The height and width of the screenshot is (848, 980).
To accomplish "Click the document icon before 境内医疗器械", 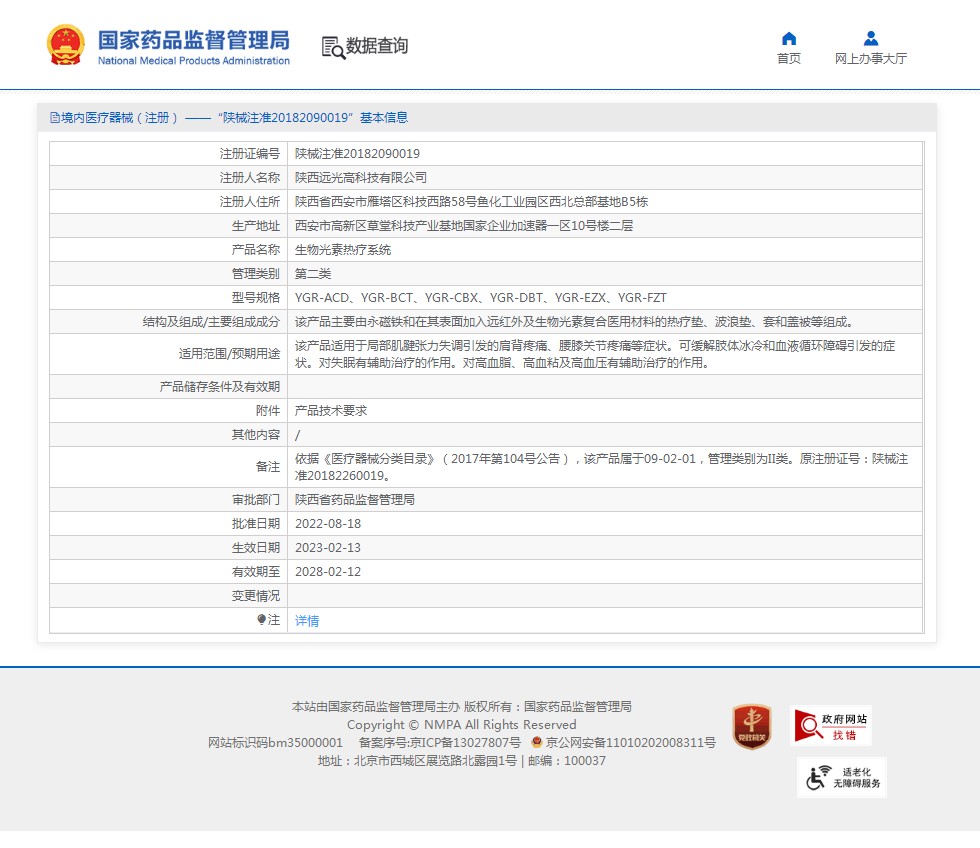I will (55, 117).
